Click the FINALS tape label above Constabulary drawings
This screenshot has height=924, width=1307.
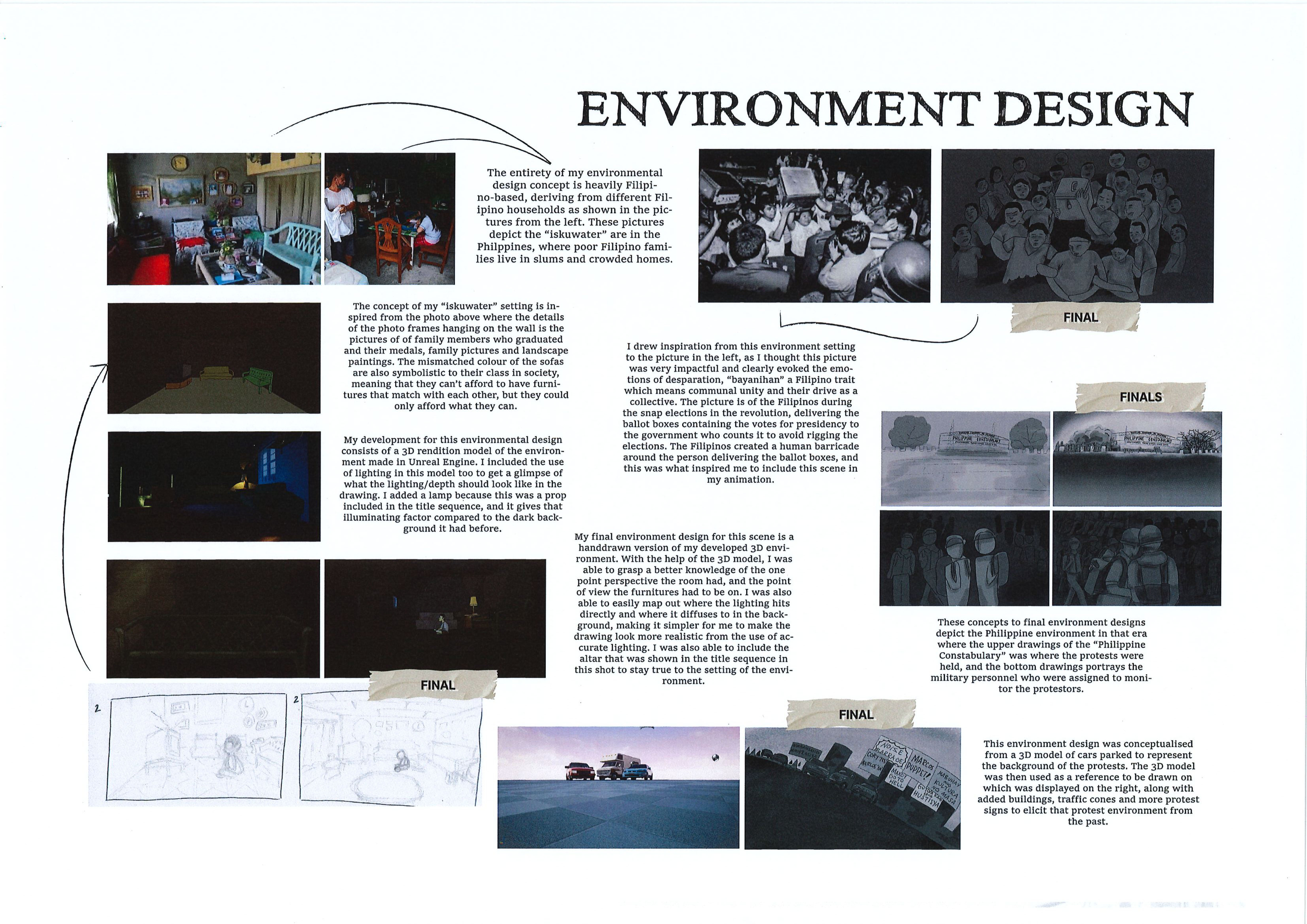tap(1140, 397)
